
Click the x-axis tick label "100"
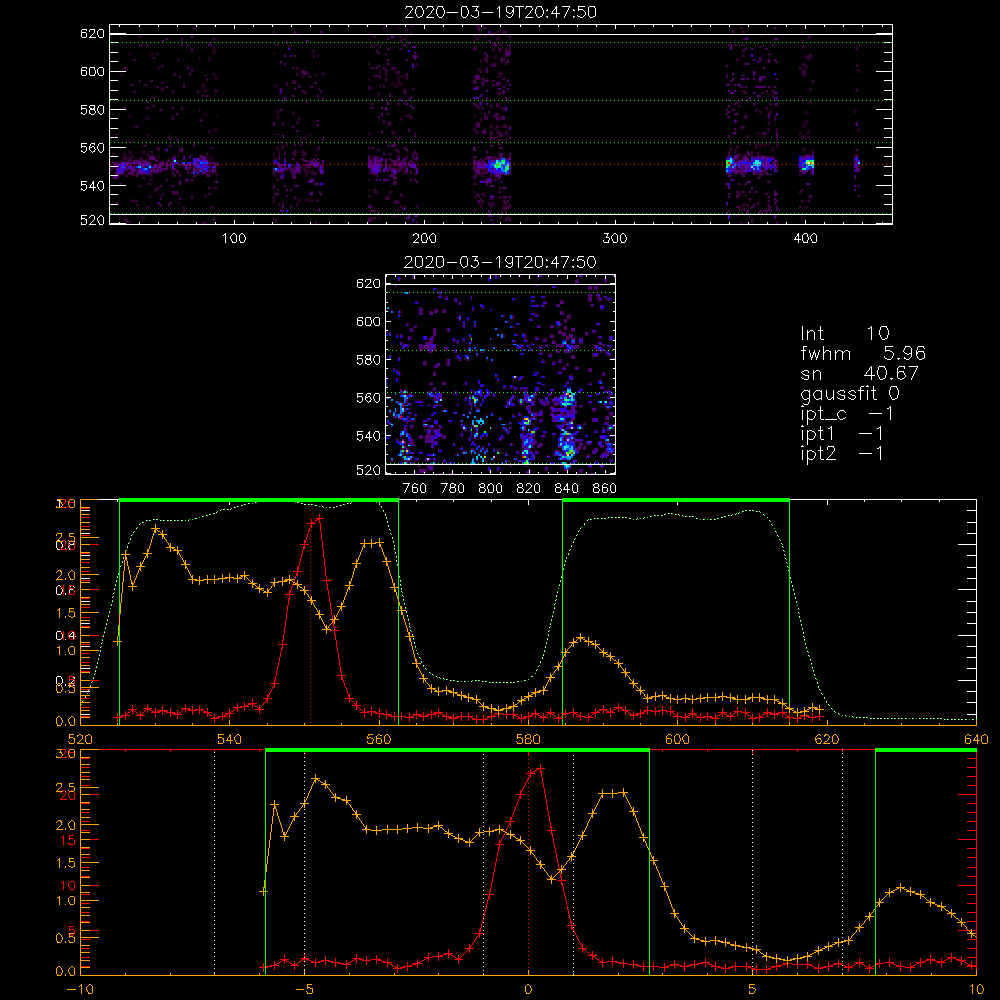tap(234, 239)
